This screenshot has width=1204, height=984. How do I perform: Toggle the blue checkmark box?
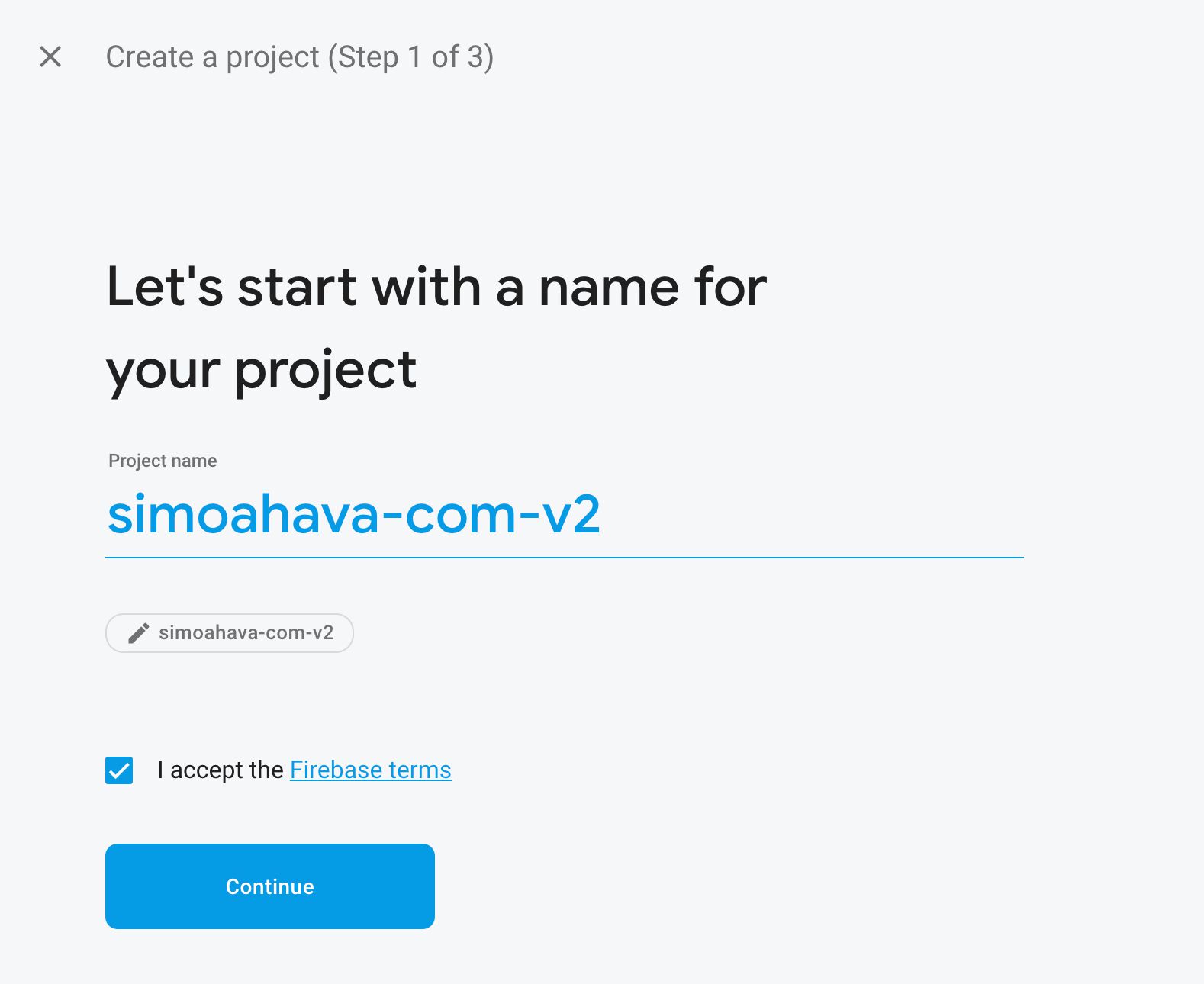(x=119, y=770)
